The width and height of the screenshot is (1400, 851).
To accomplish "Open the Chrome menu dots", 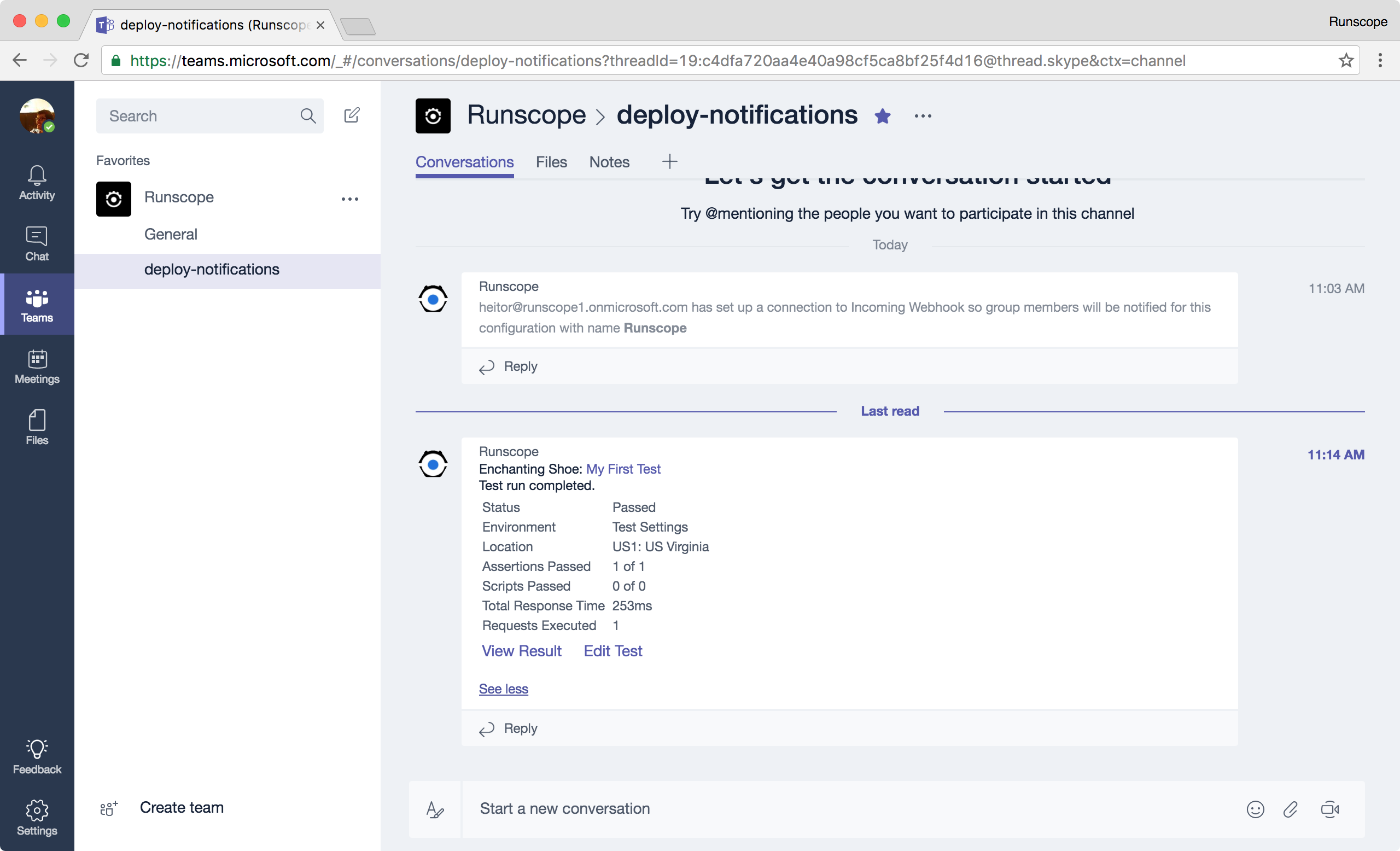I will (1380, 60).
